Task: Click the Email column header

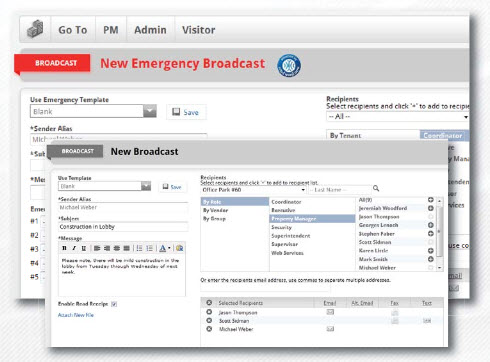Action: (x=330, y=303)
